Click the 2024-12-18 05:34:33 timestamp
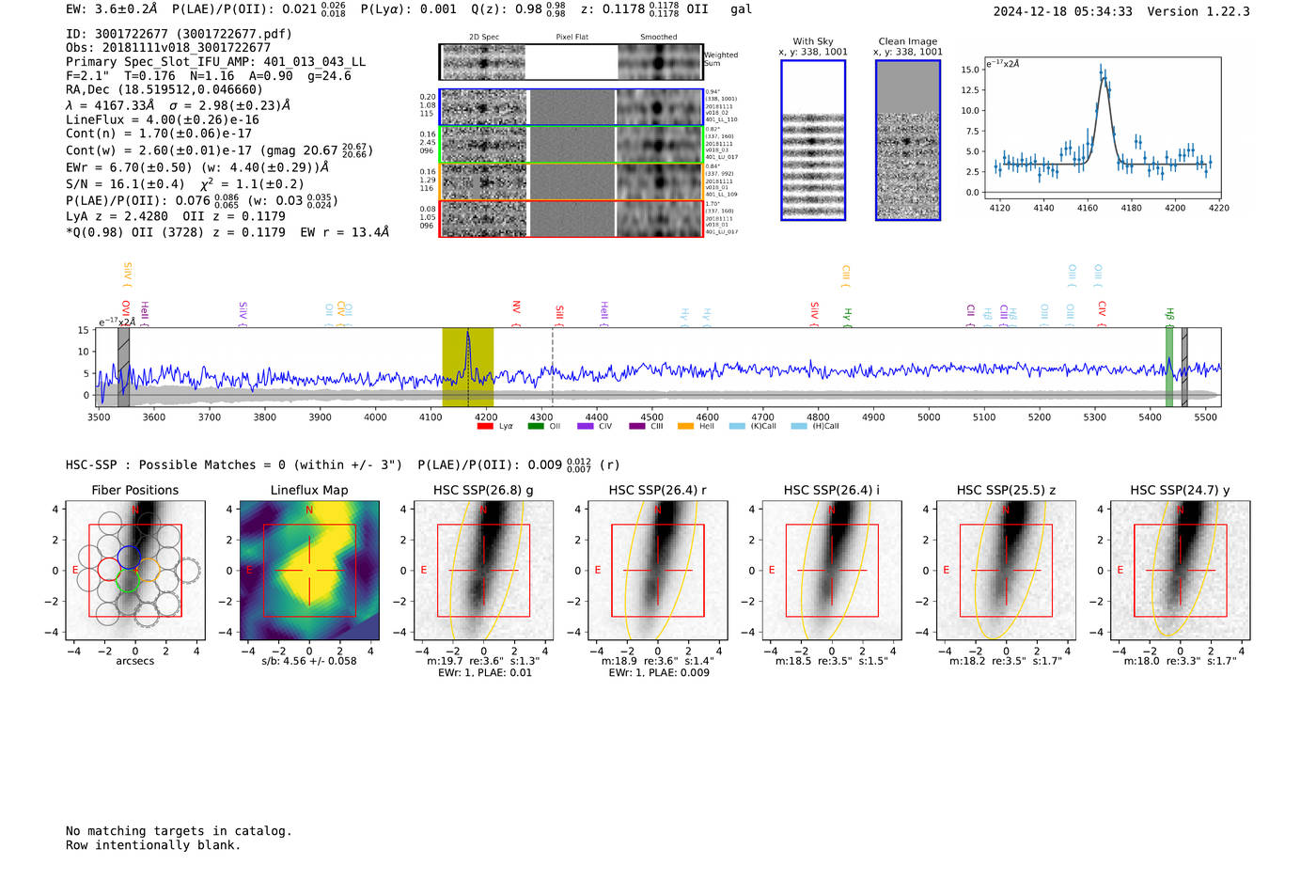 pos(1063,11)
